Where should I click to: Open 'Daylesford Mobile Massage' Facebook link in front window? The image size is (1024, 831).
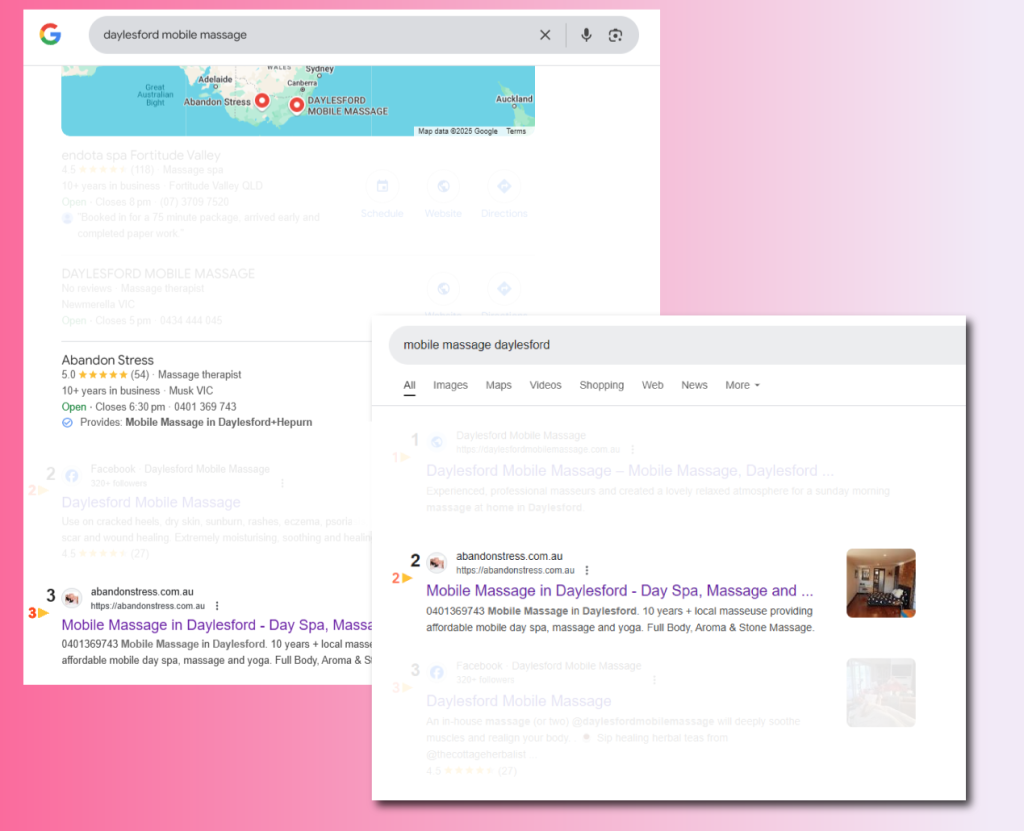click(519, 701)
